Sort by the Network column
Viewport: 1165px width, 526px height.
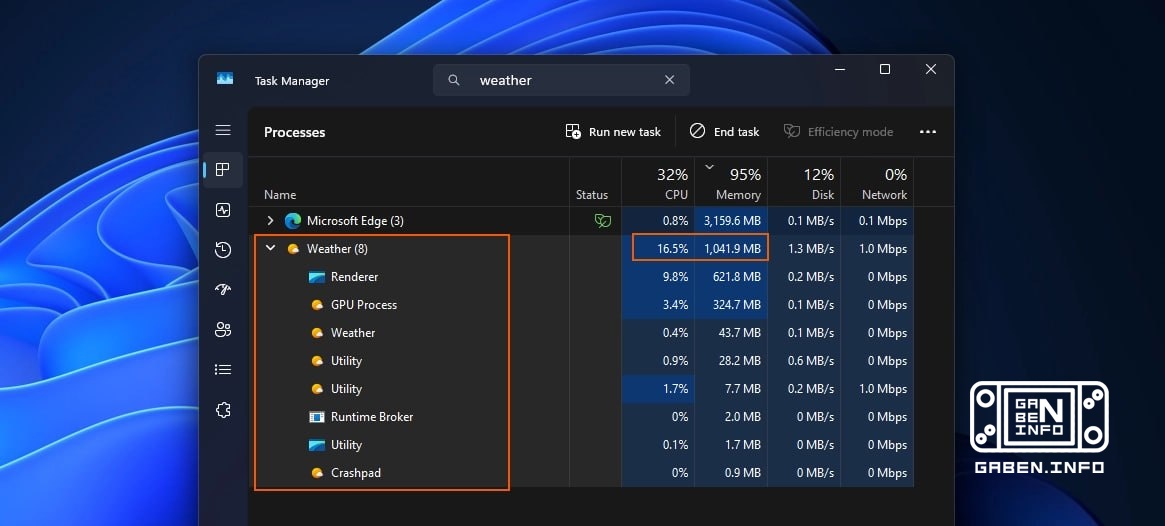[877, 184]
